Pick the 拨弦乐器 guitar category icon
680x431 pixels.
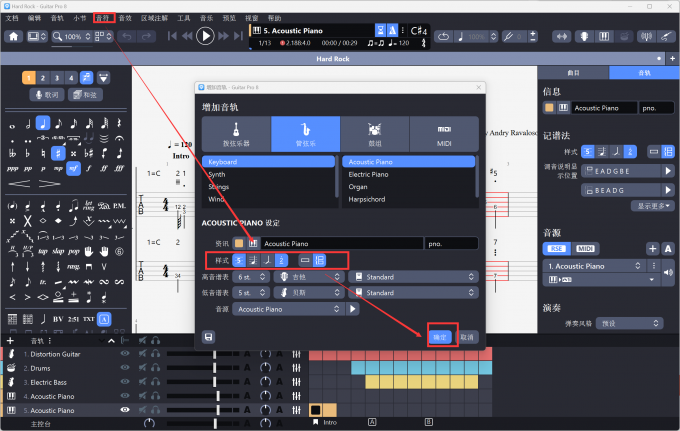click(235, 133)
